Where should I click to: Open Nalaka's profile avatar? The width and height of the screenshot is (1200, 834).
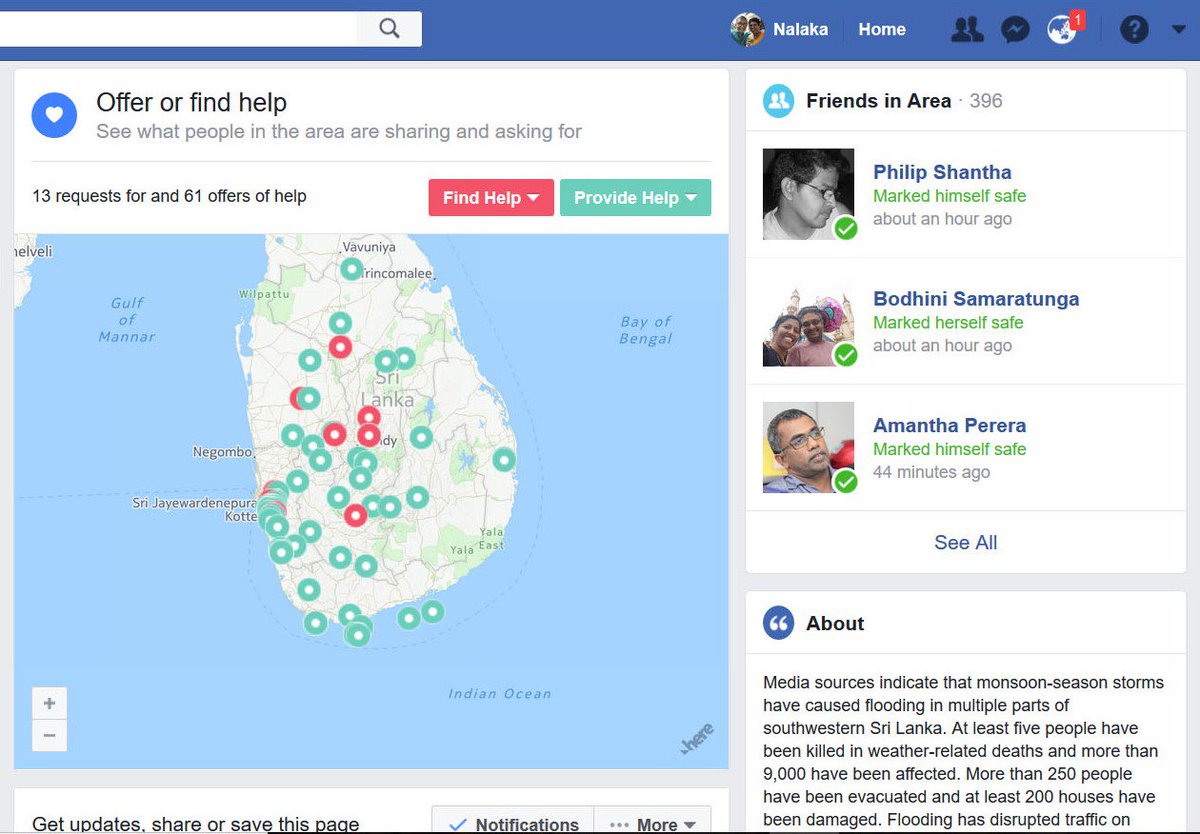747,29
